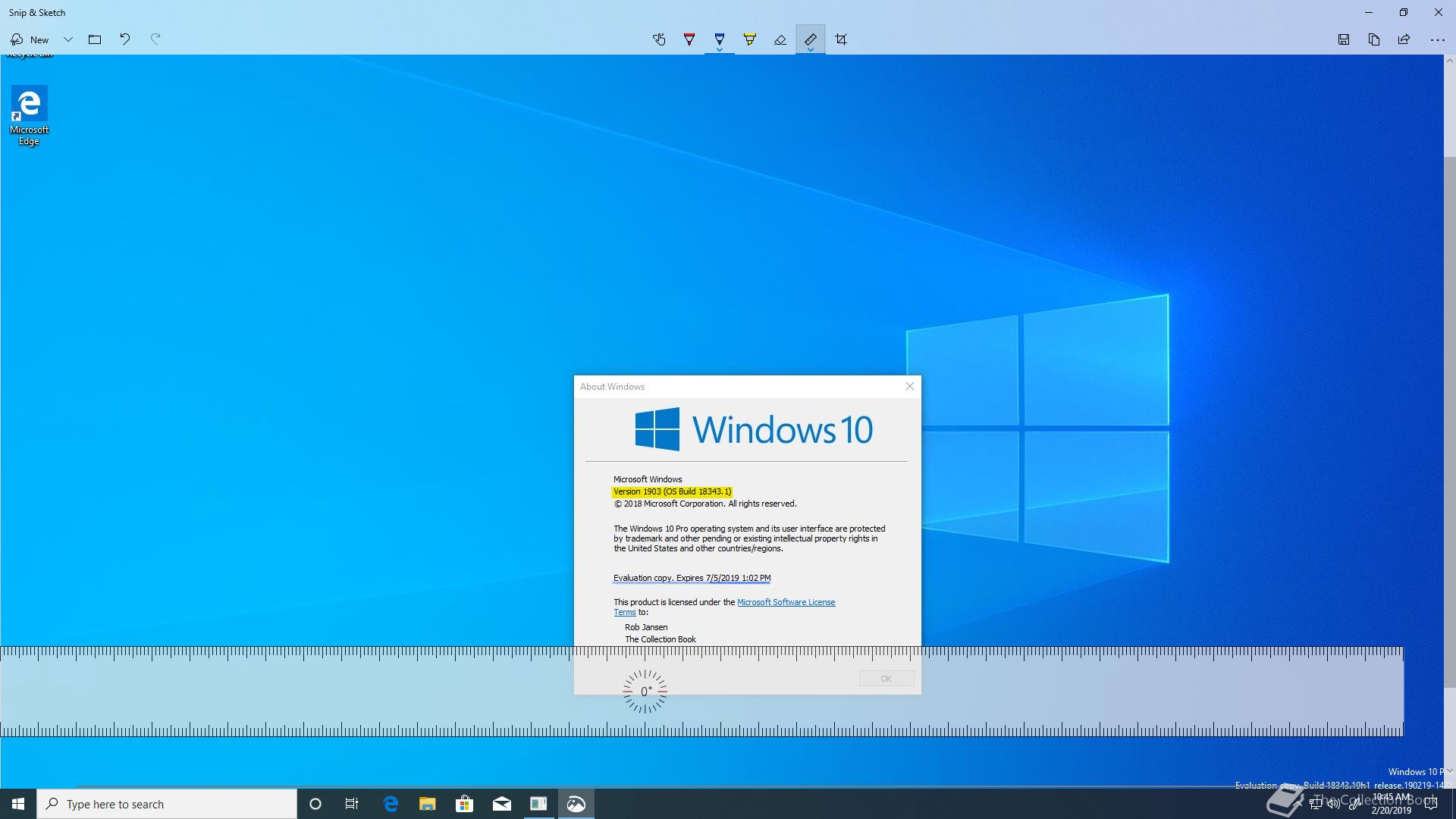Screen dimensions: 1456x819
Task: Click Snip & Sketch taskbar button
Action: (576, 804)
